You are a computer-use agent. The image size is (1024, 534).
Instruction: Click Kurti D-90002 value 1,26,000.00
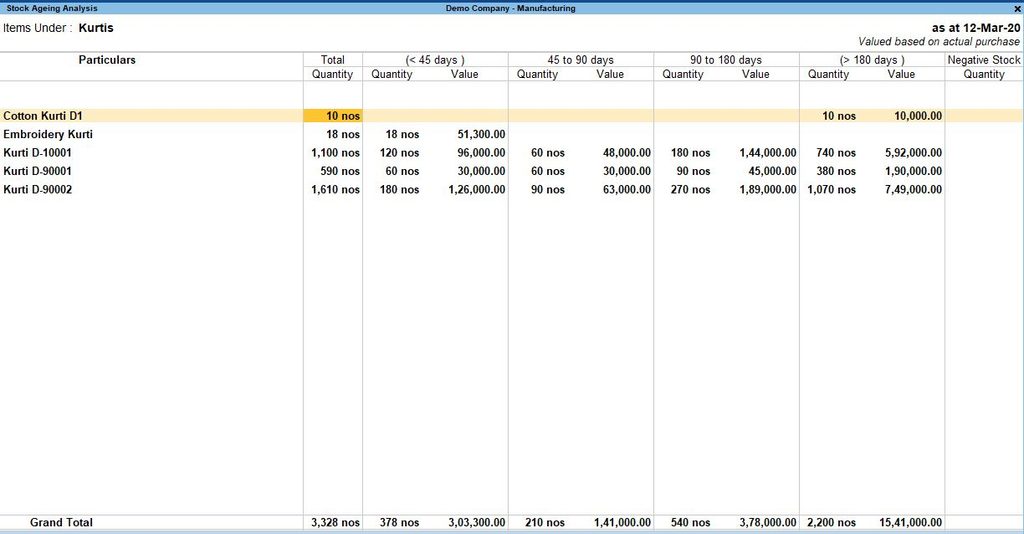click(477, 189)
